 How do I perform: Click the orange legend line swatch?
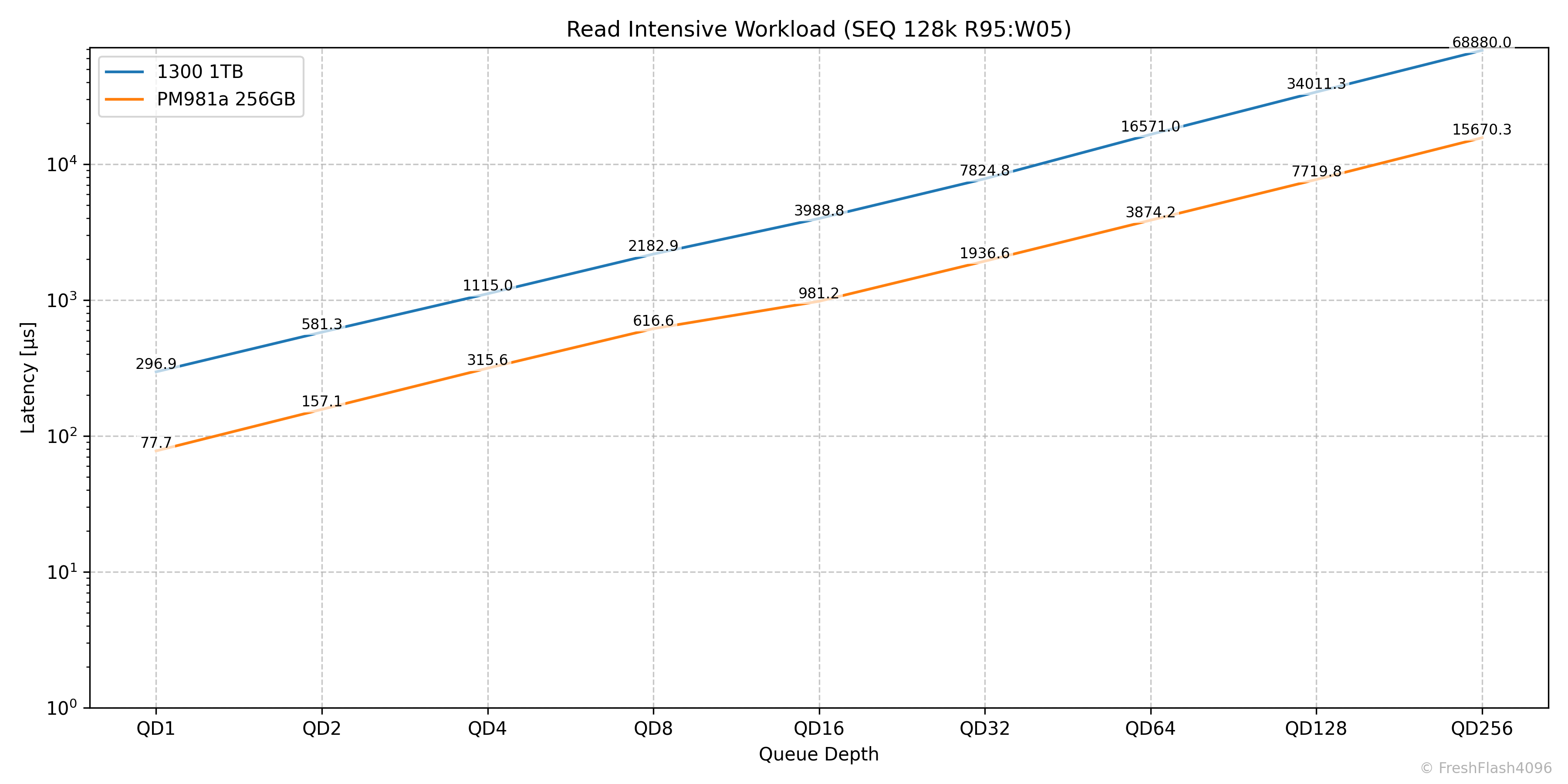[x=124, y=99]
